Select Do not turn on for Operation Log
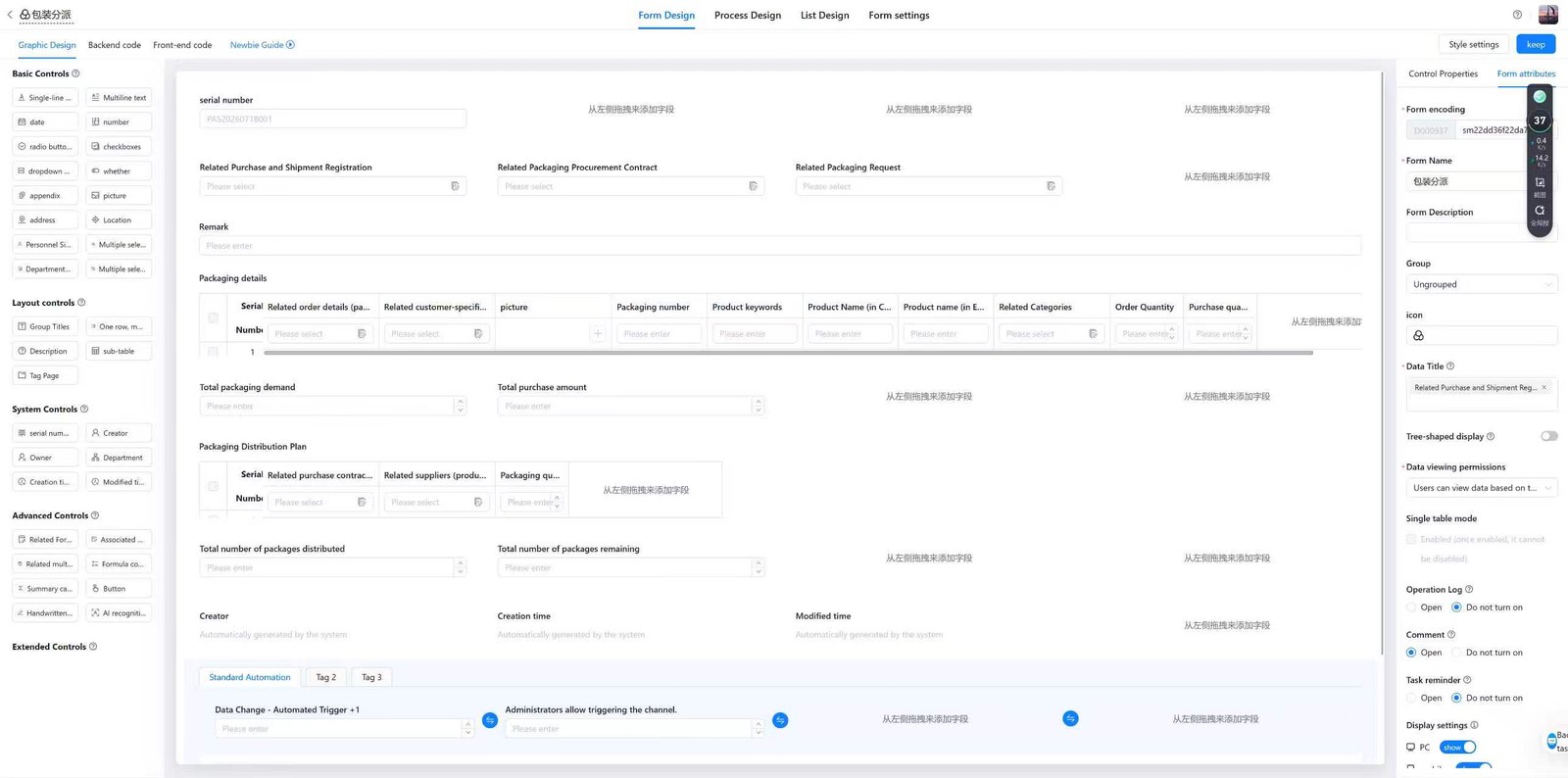Image resolution: width=1568 pixels, height=778 pixels. point(1456,608)
